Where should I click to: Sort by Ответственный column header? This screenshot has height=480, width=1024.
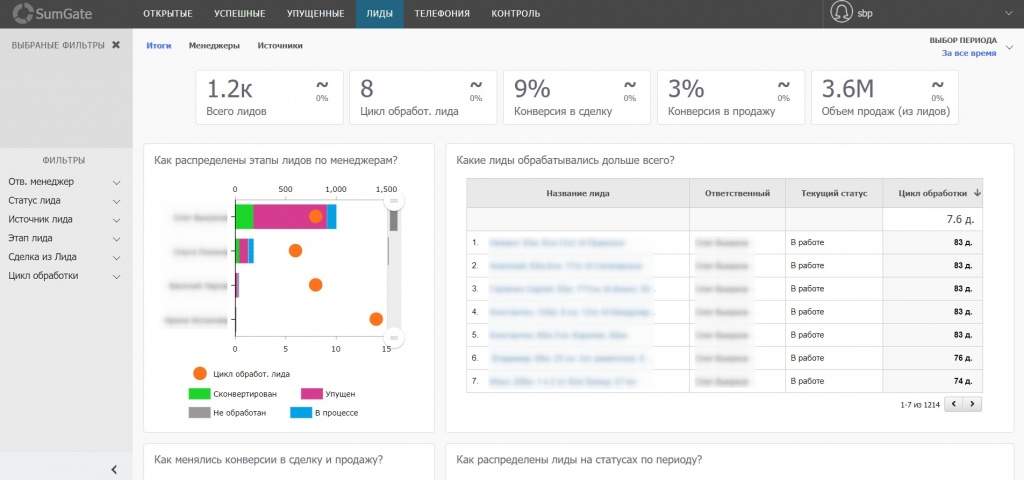tap(737, 193)
